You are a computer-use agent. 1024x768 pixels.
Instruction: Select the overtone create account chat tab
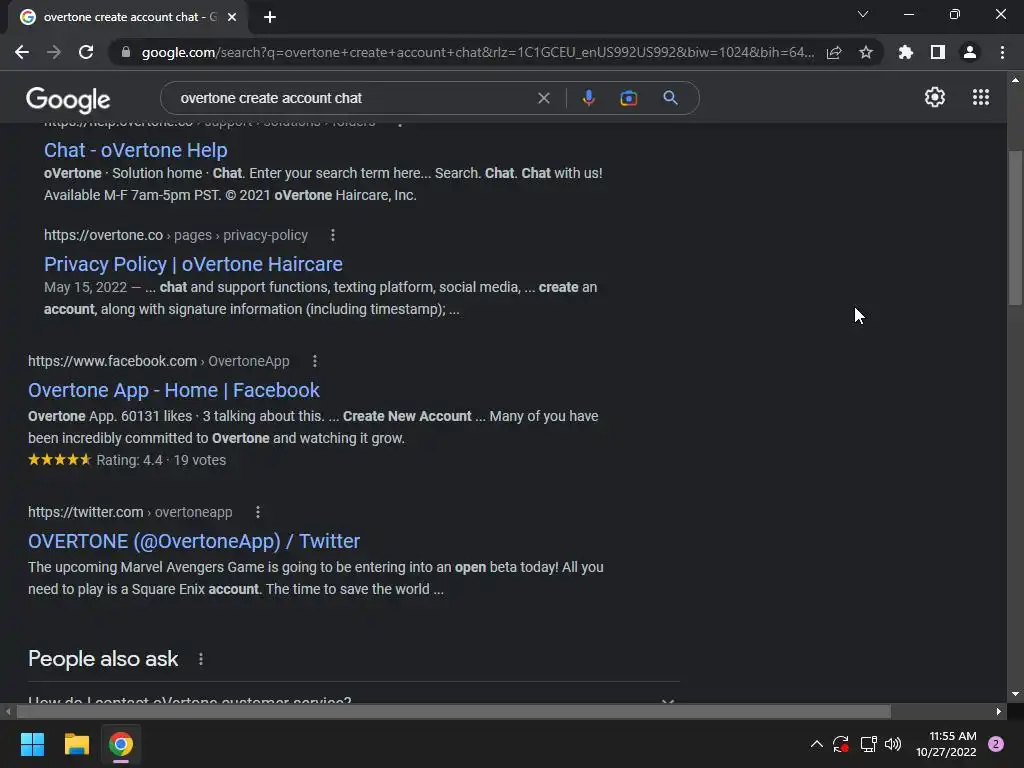(127, 17)
